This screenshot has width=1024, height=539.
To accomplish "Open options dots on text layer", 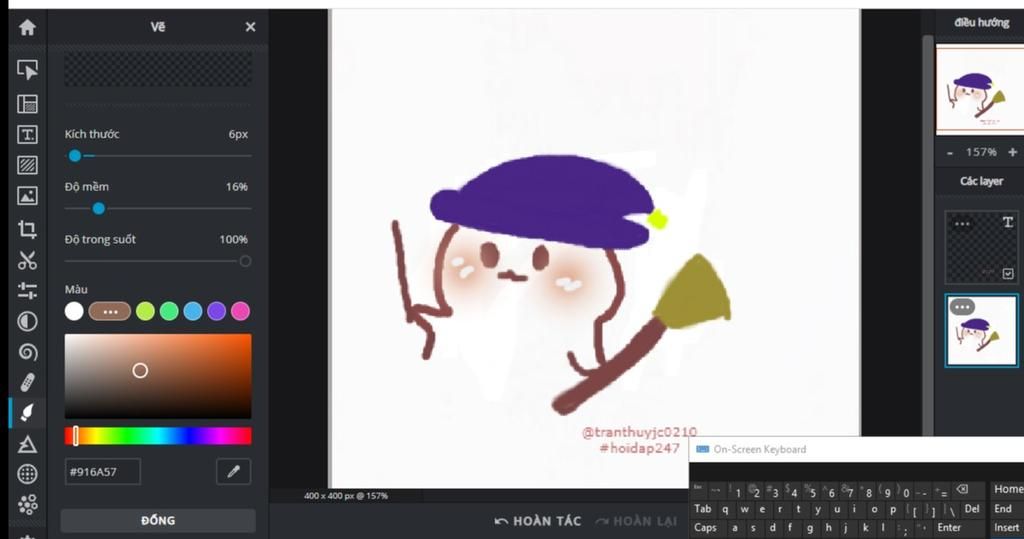I will pyautogui.click(x=962, y=223).
